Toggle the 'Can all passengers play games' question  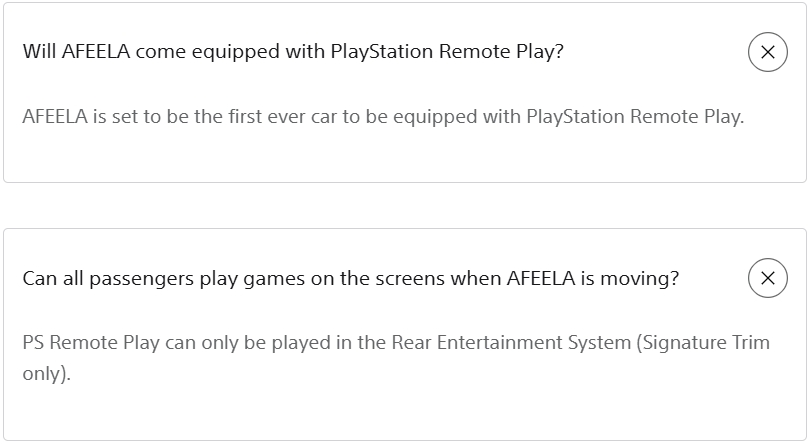[350, 278]
